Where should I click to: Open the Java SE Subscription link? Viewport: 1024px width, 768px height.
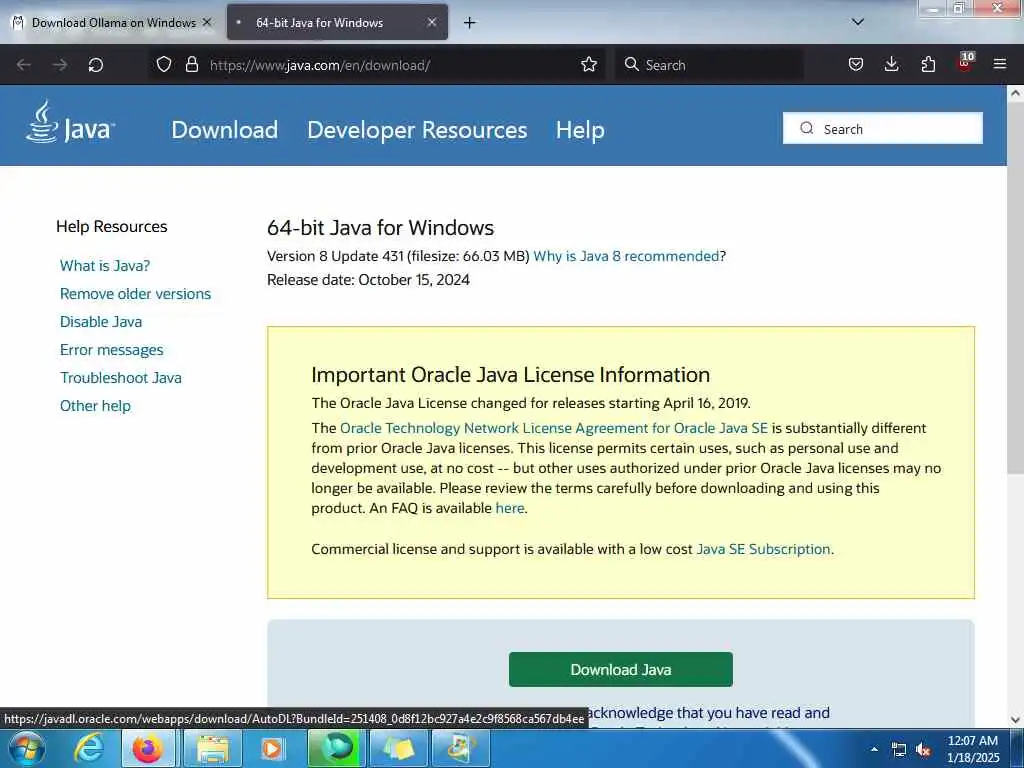[763, 549]
